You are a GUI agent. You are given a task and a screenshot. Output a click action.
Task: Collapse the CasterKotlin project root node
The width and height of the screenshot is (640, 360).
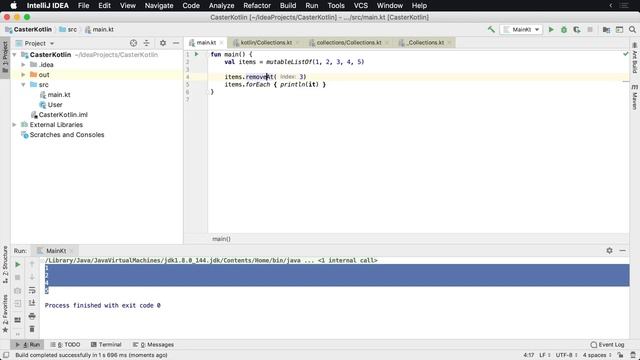15,55
